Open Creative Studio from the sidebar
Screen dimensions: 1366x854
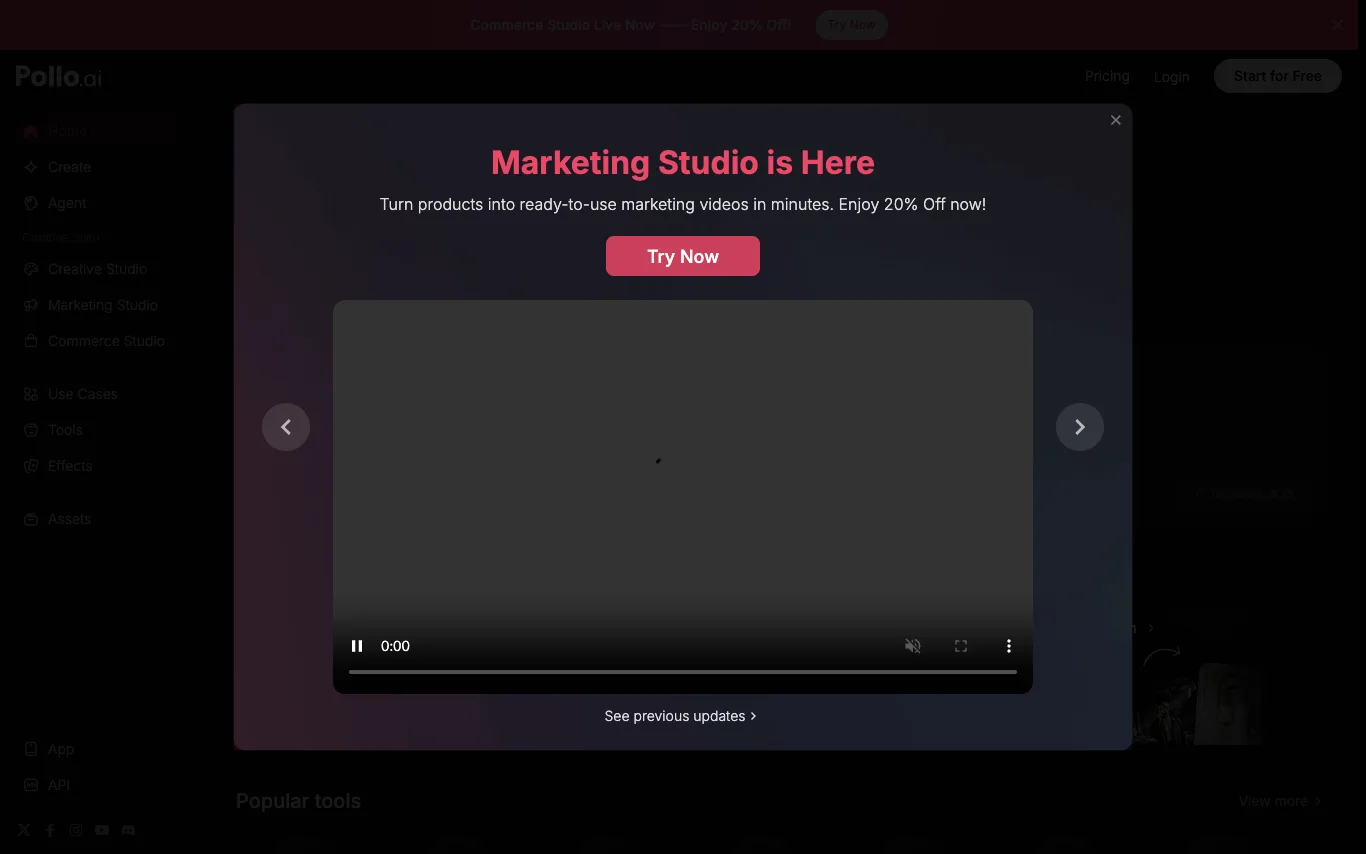pyautogui.click(x=97, y=269)
